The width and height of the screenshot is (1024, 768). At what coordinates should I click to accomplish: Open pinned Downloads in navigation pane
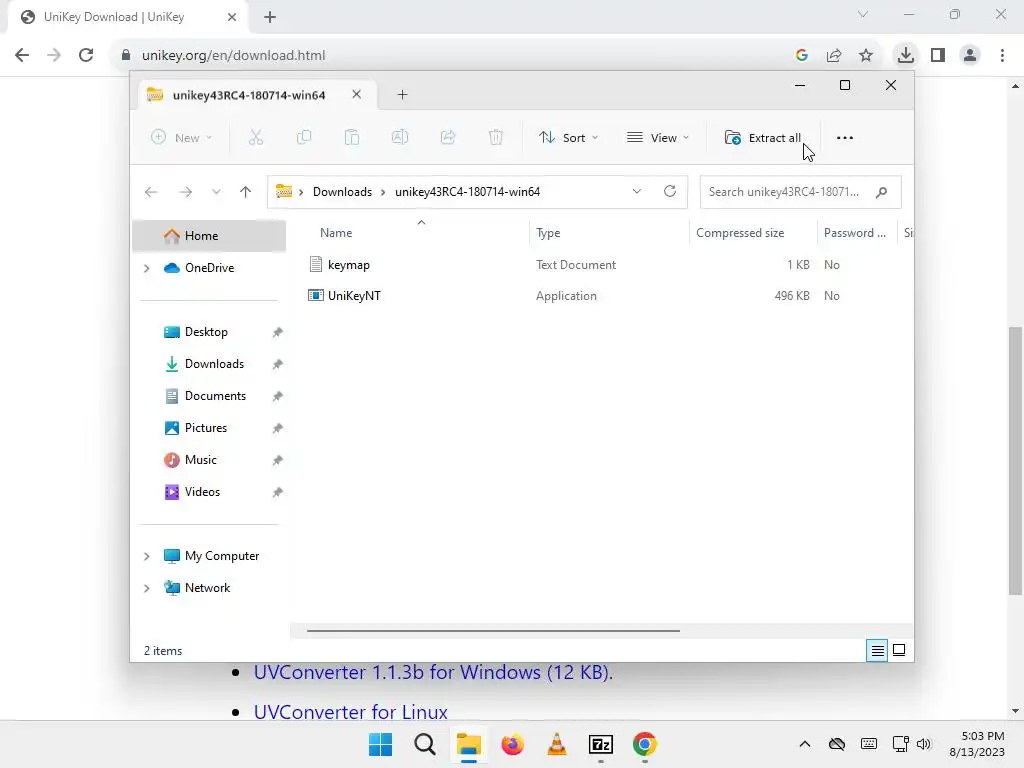pos(214,364)
